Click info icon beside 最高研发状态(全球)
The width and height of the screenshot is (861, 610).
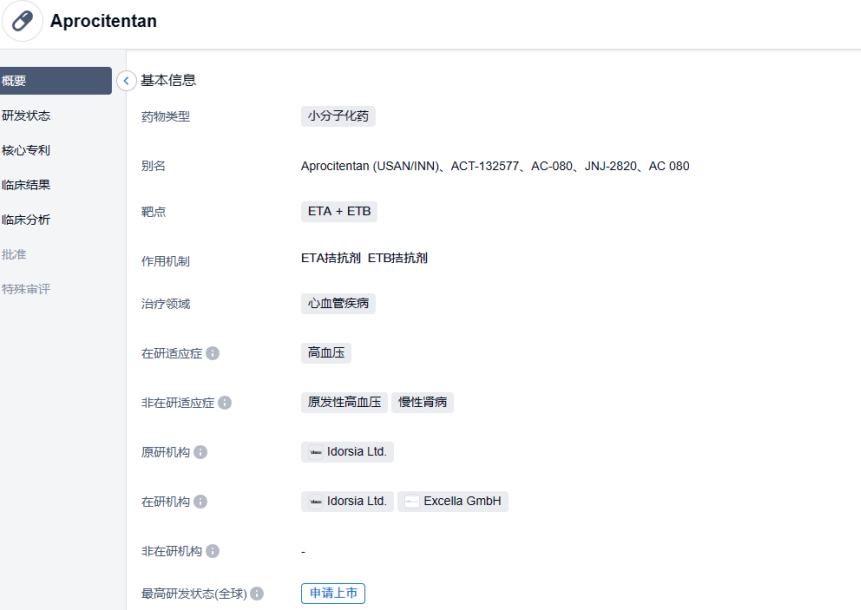[x=257, y=594]
